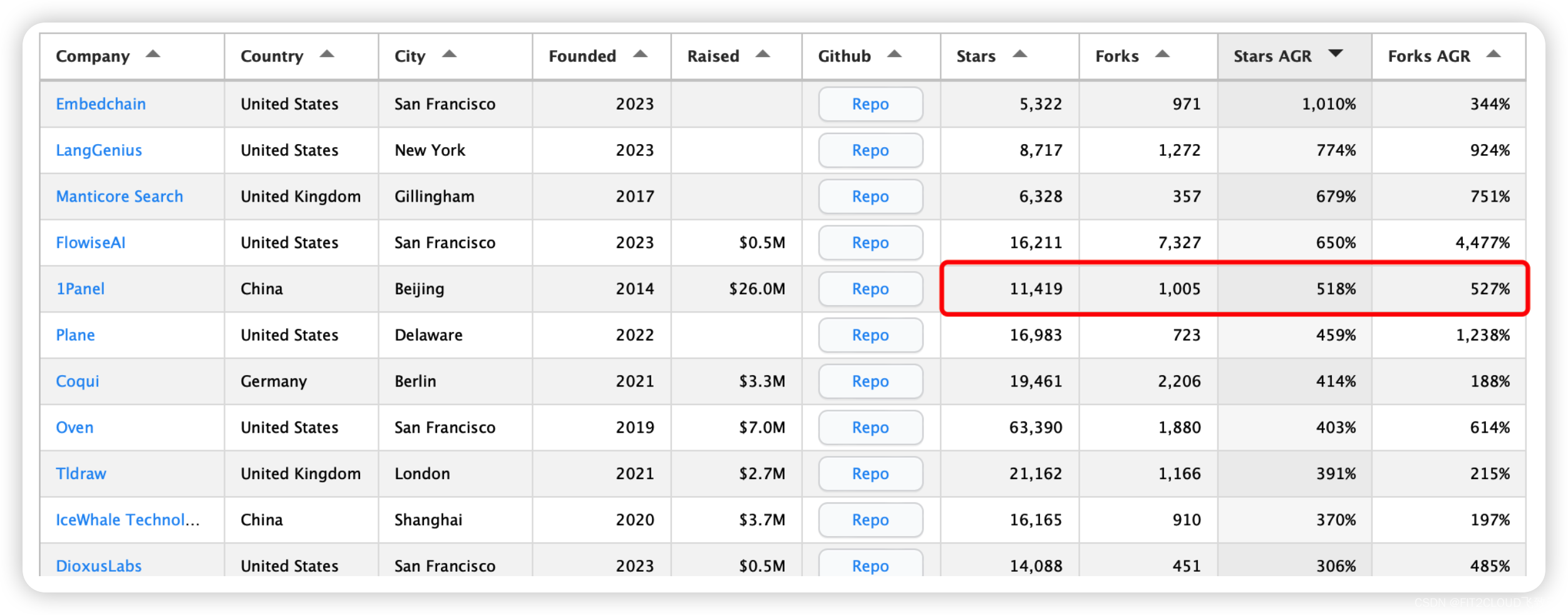The image size is (1568, 615).
Task: Select the Germany country cell
Action: pos(301,381)
